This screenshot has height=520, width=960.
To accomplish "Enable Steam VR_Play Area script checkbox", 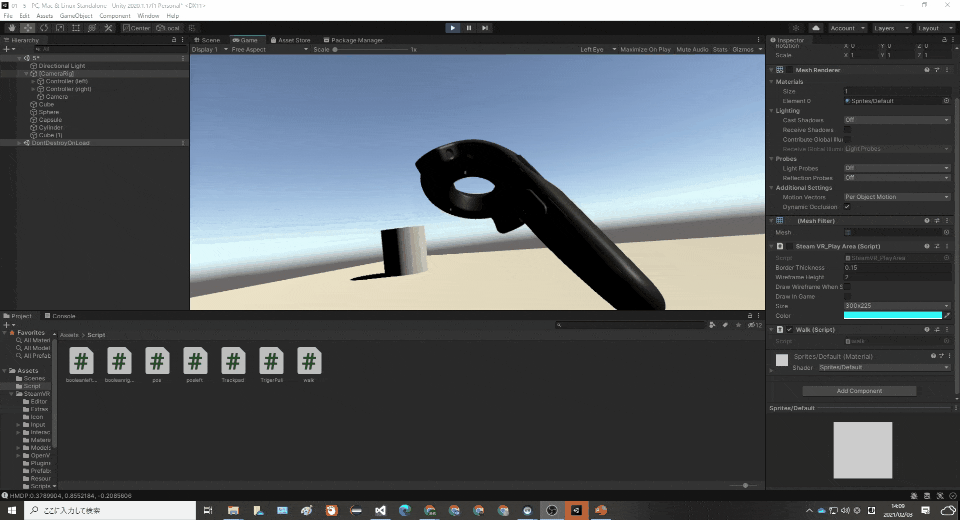I will 790,246.
